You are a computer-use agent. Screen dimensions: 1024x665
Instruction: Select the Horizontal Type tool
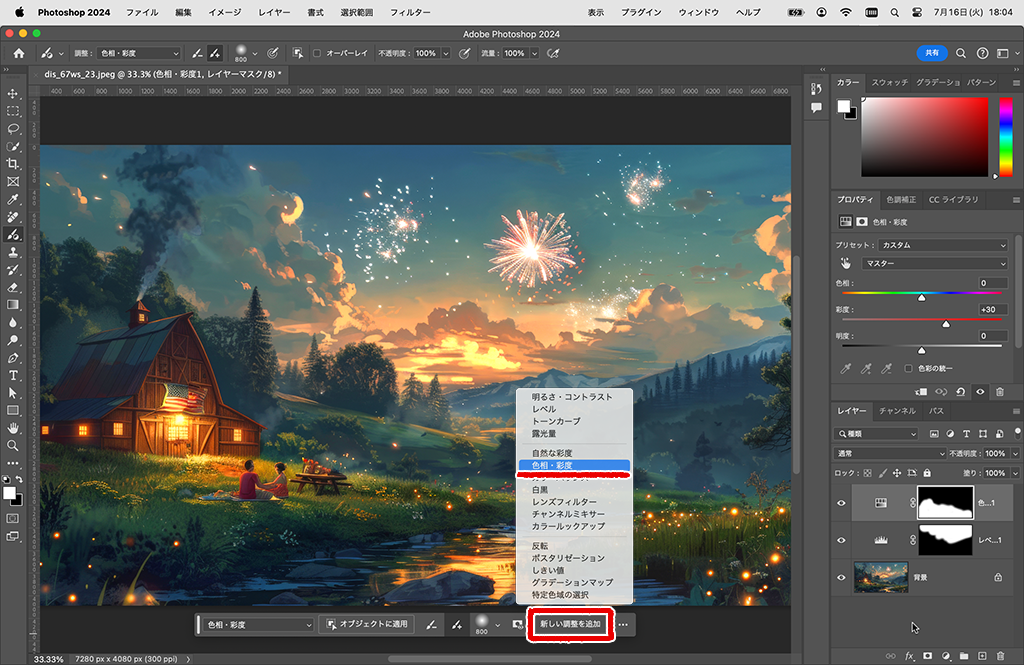(12, 376)
